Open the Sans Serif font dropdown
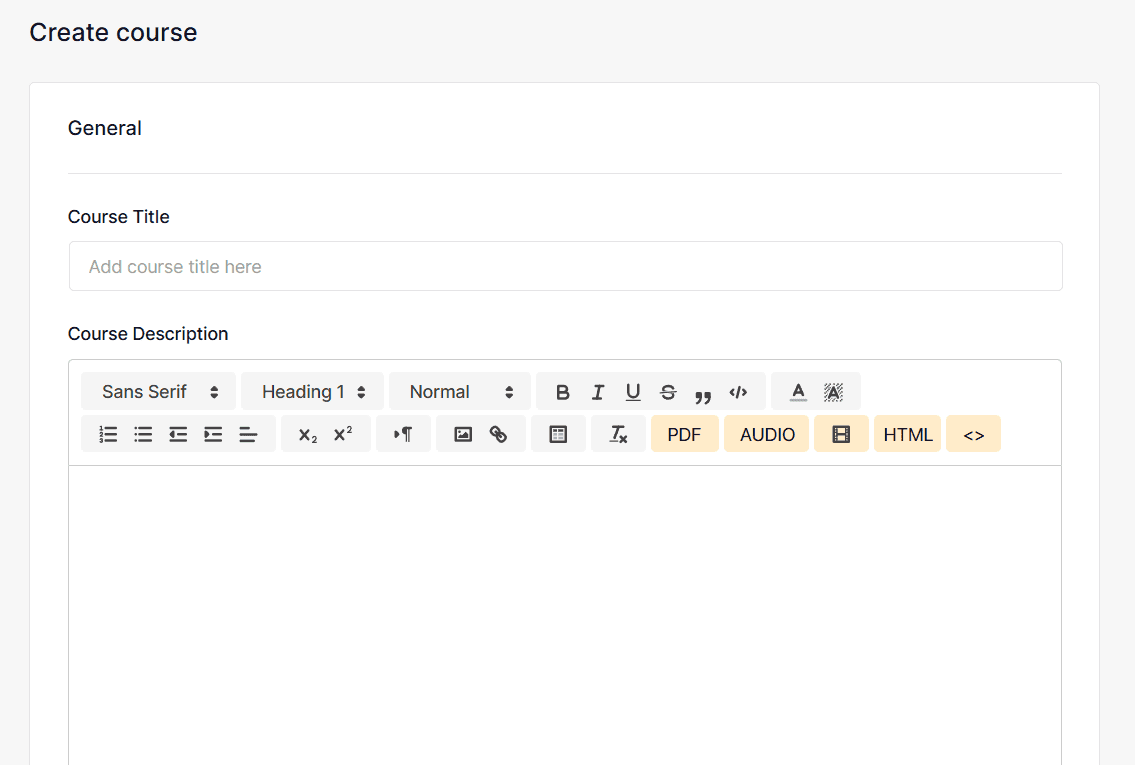1135x765 pixels. [x=158, y=391]
